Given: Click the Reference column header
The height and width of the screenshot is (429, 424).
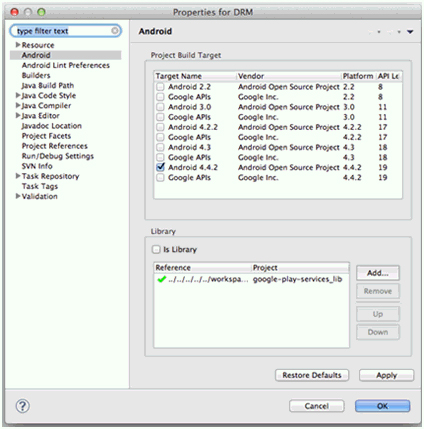Looking at the screenshot, I should [202, 268].
